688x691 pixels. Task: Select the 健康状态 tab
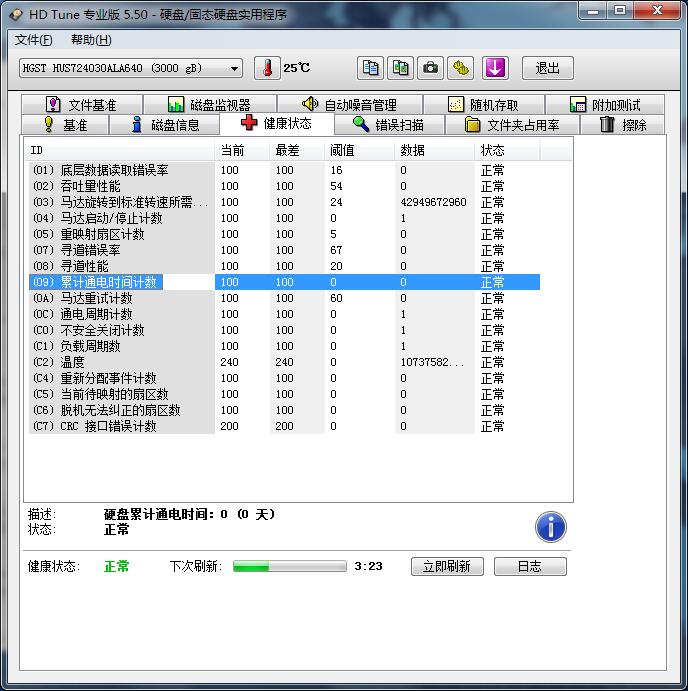[x=277, y=123]
